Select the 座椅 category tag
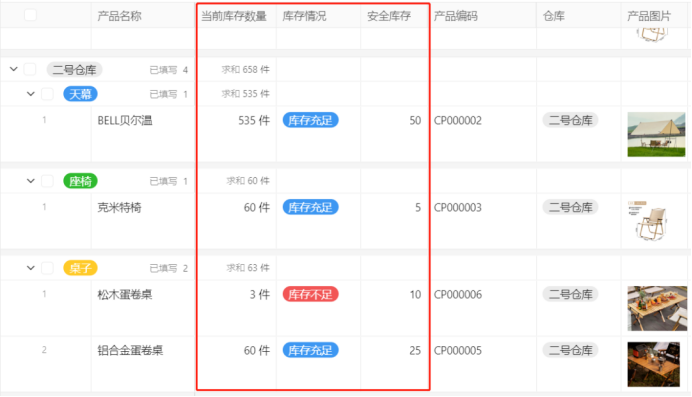692x397 pixels. coord(80,181)
